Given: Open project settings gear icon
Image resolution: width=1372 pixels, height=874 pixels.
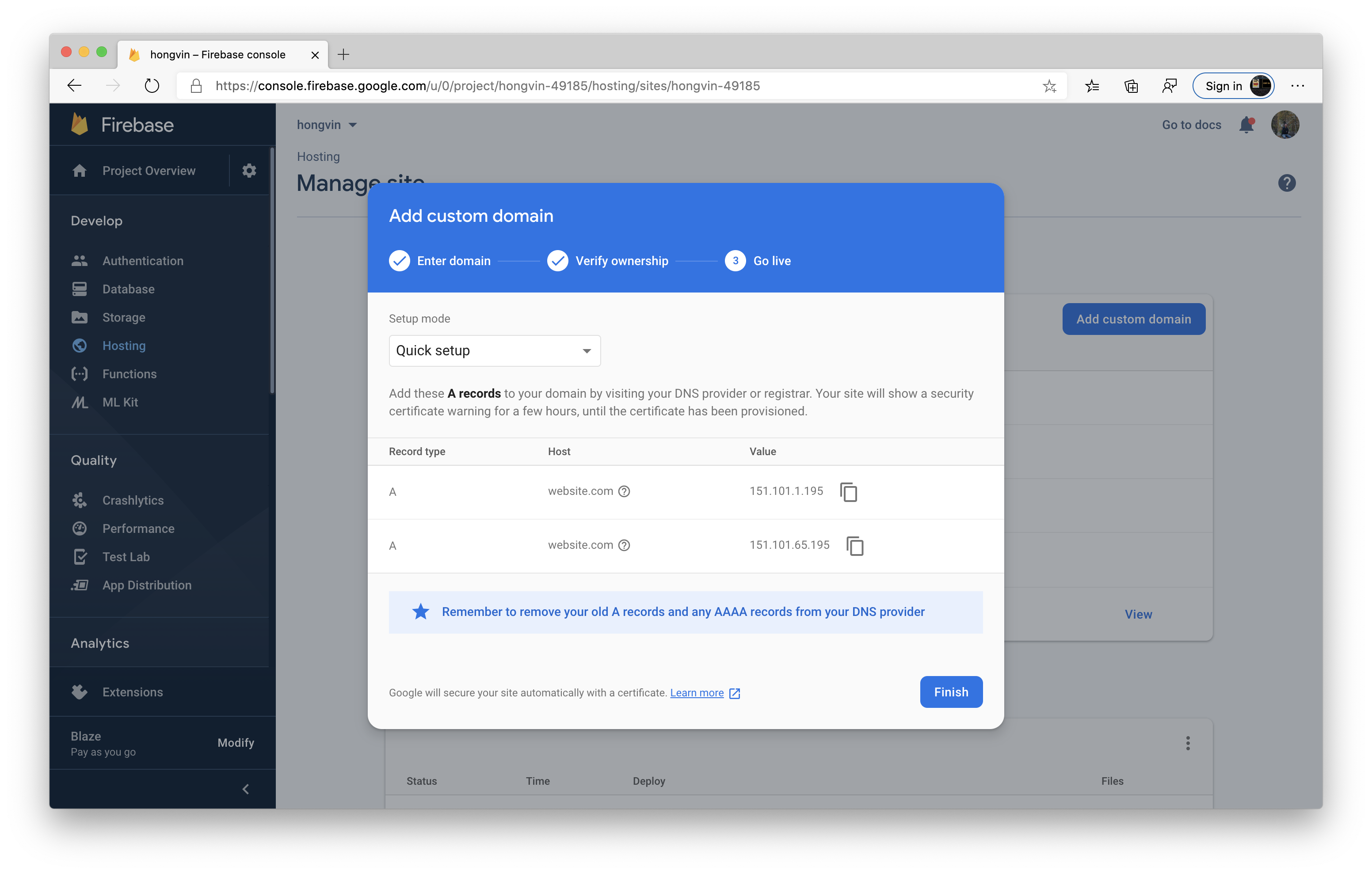Looking at the screenshot, I should [249, 171].
